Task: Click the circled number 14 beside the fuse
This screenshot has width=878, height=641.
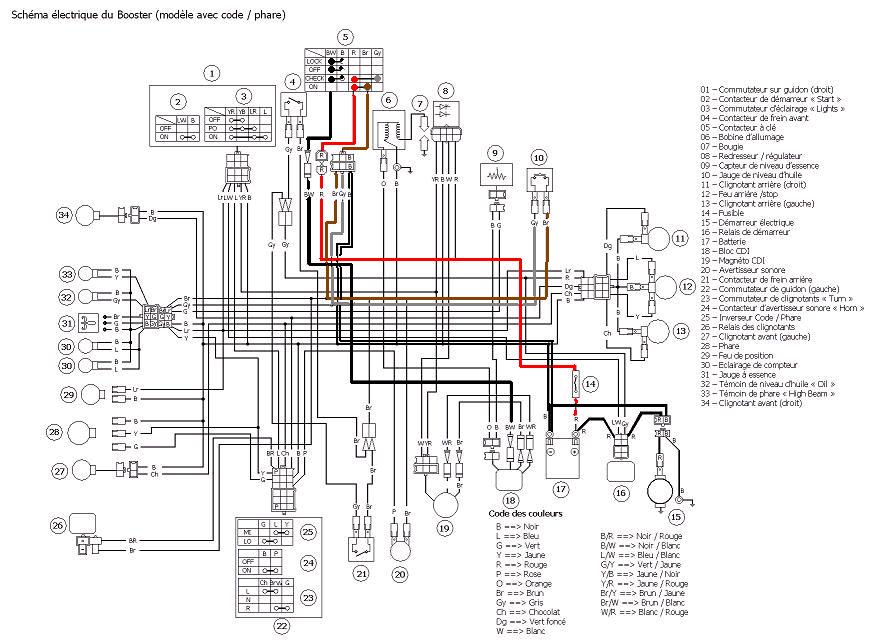Action: [x=590, y=384]
